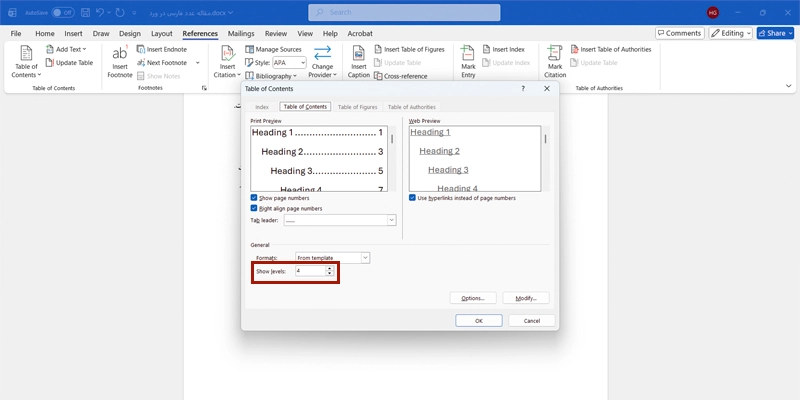Click the Insert Footnote icon

pyautogui.click(x=120, y=57)
